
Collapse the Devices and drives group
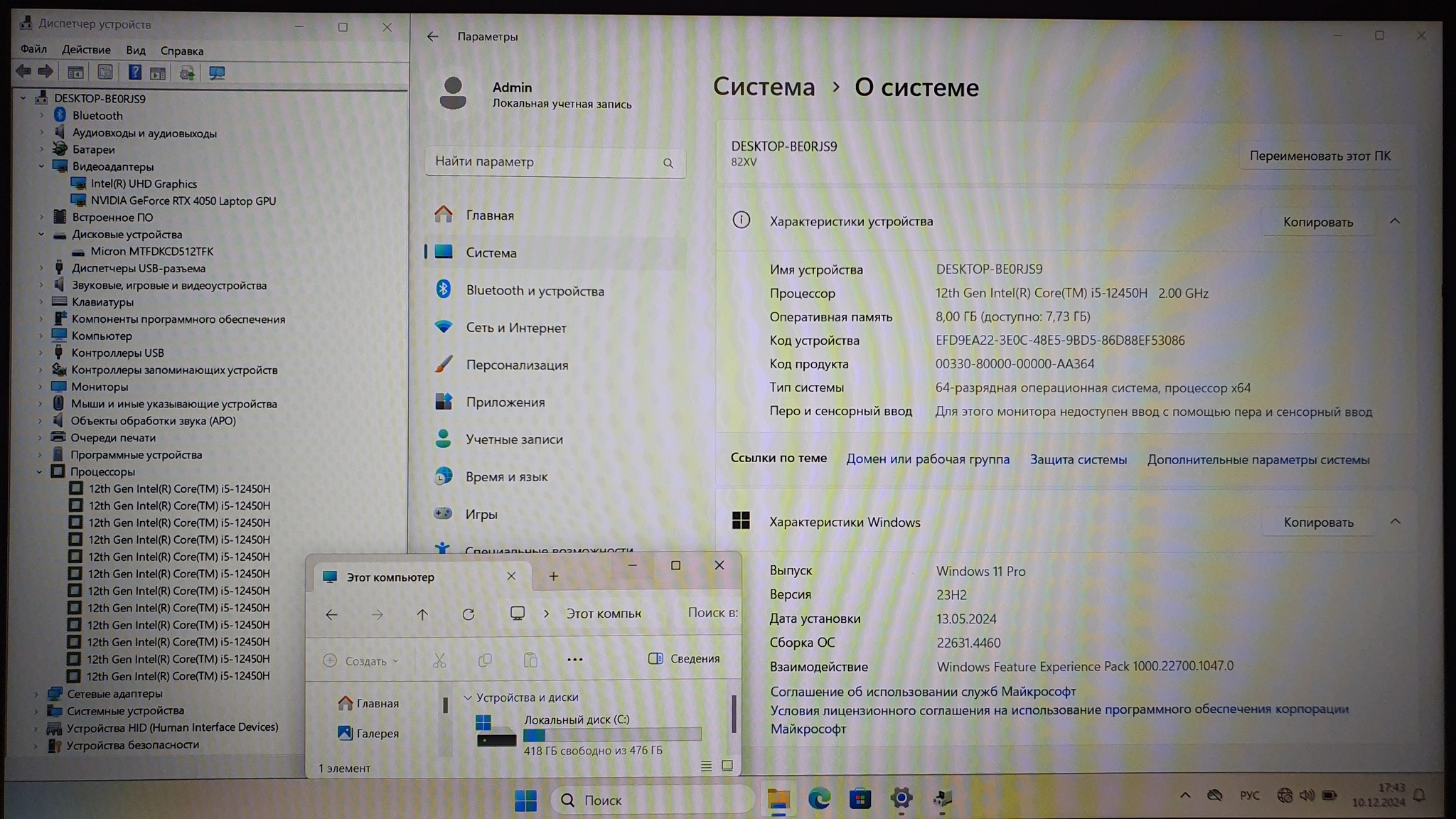point(468,698)
